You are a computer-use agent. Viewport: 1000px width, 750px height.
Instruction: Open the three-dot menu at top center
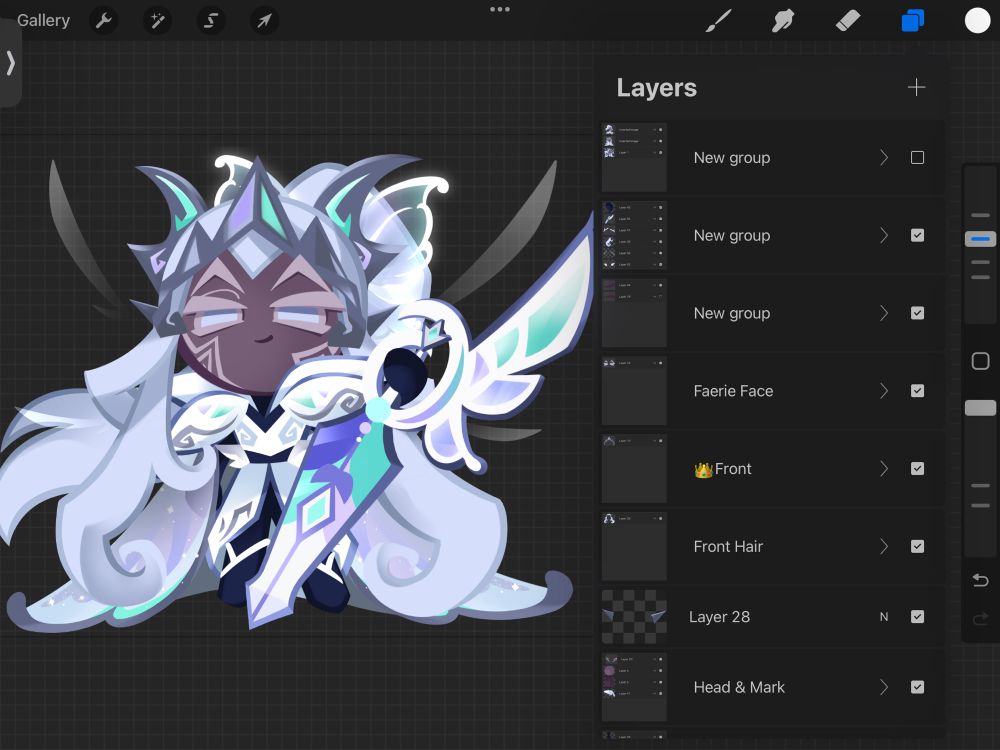click(500, 10)
